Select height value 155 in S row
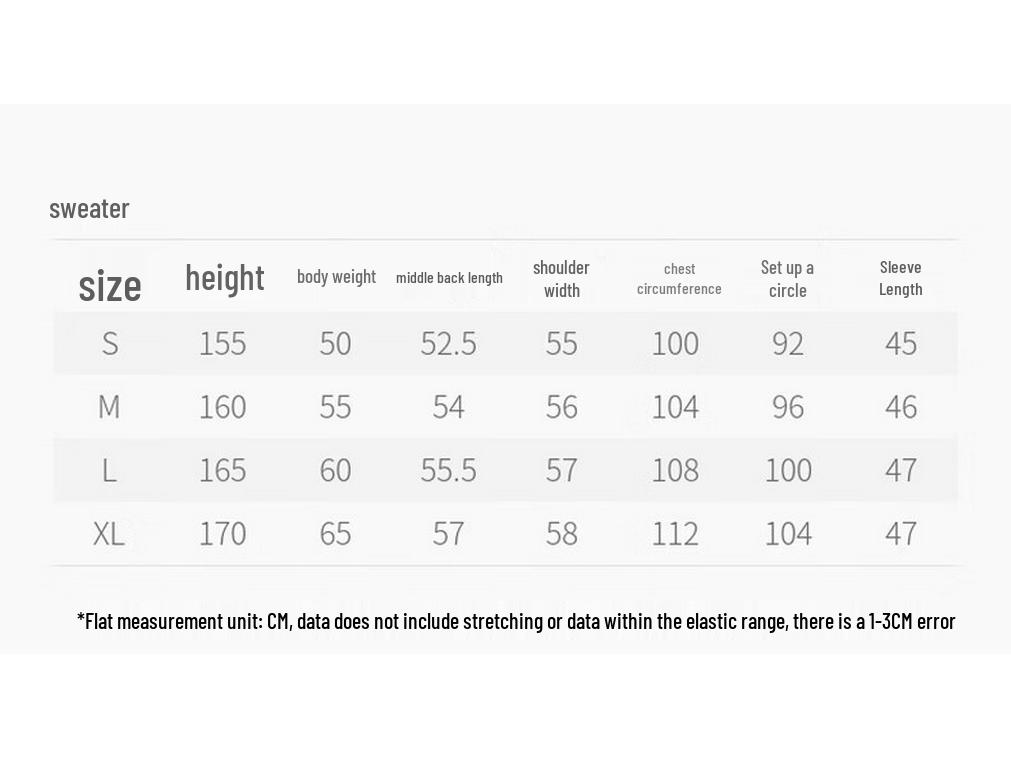The image size is (1011, 759). tap(222, 343)
